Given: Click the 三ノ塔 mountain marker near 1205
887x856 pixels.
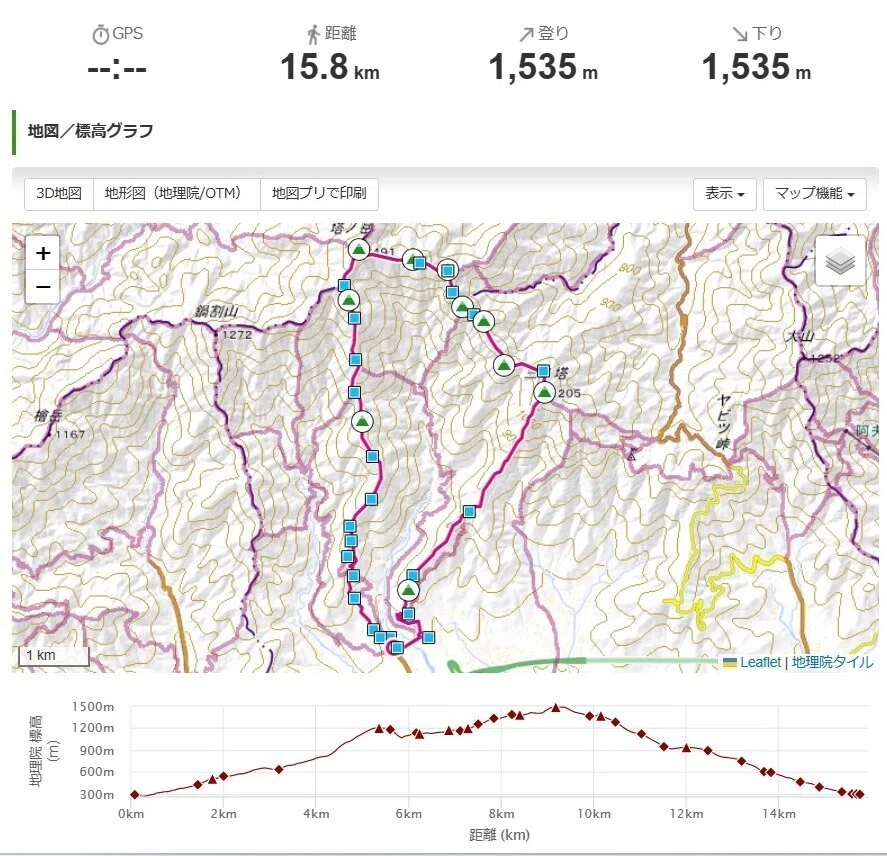Looking at the screenshot, I should tap(544, 392).
